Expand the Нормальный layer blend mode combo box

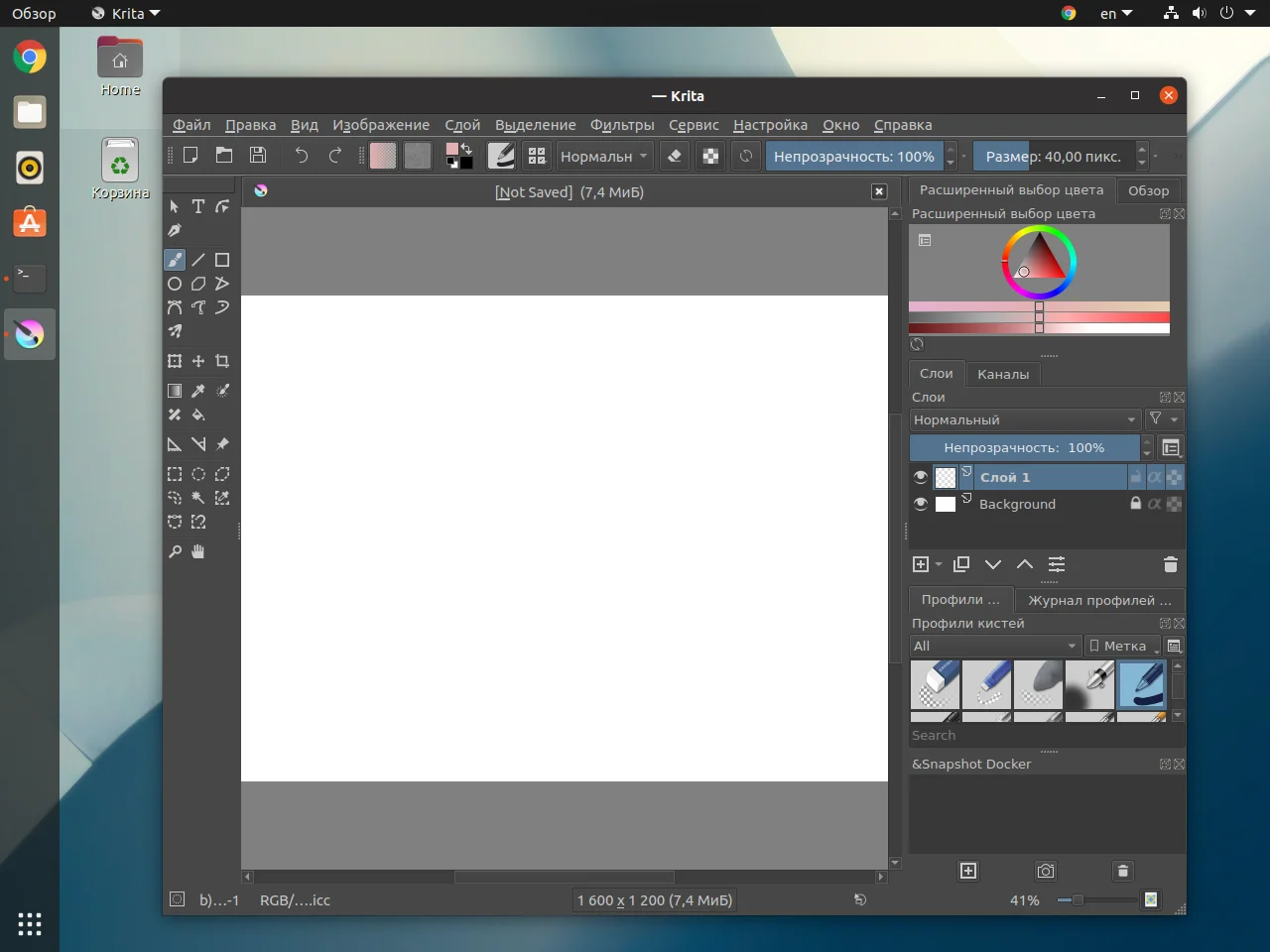1024,419
